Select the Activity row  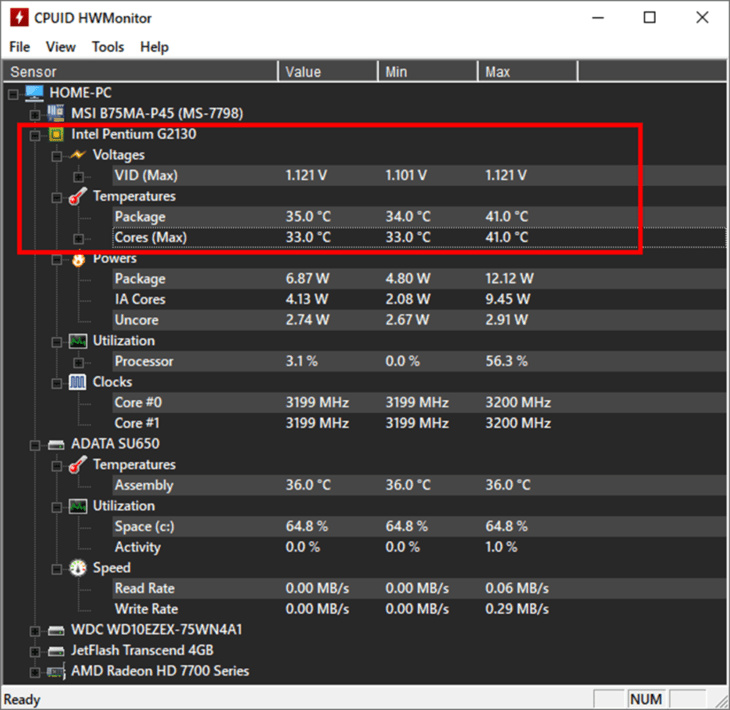click(x=419, y=547)
